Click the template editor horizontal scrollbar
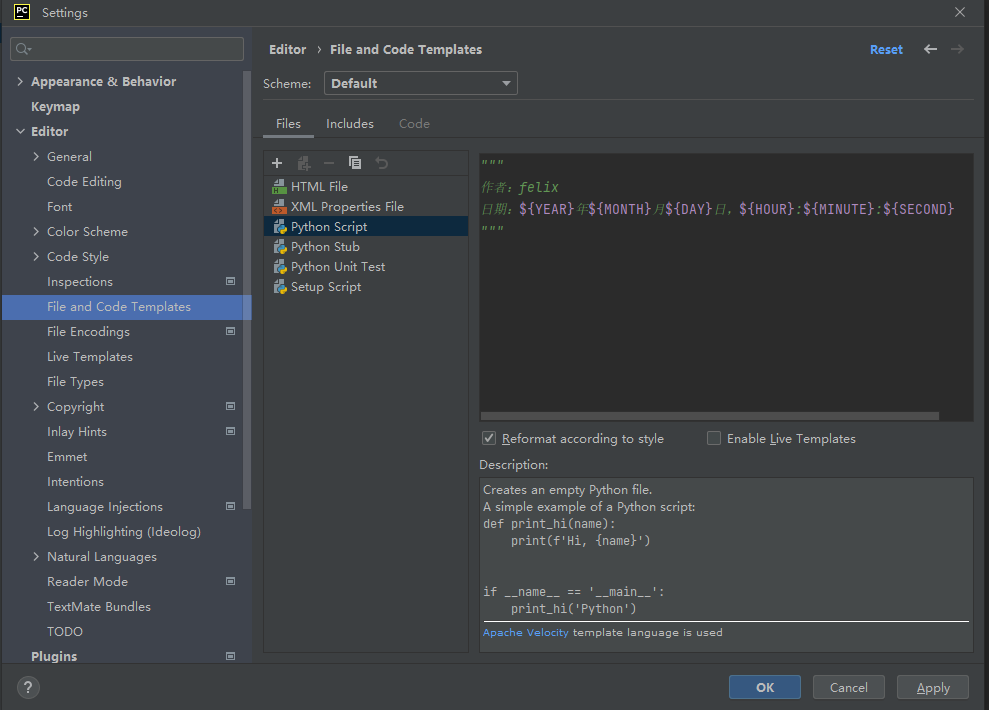 point(709,416)
